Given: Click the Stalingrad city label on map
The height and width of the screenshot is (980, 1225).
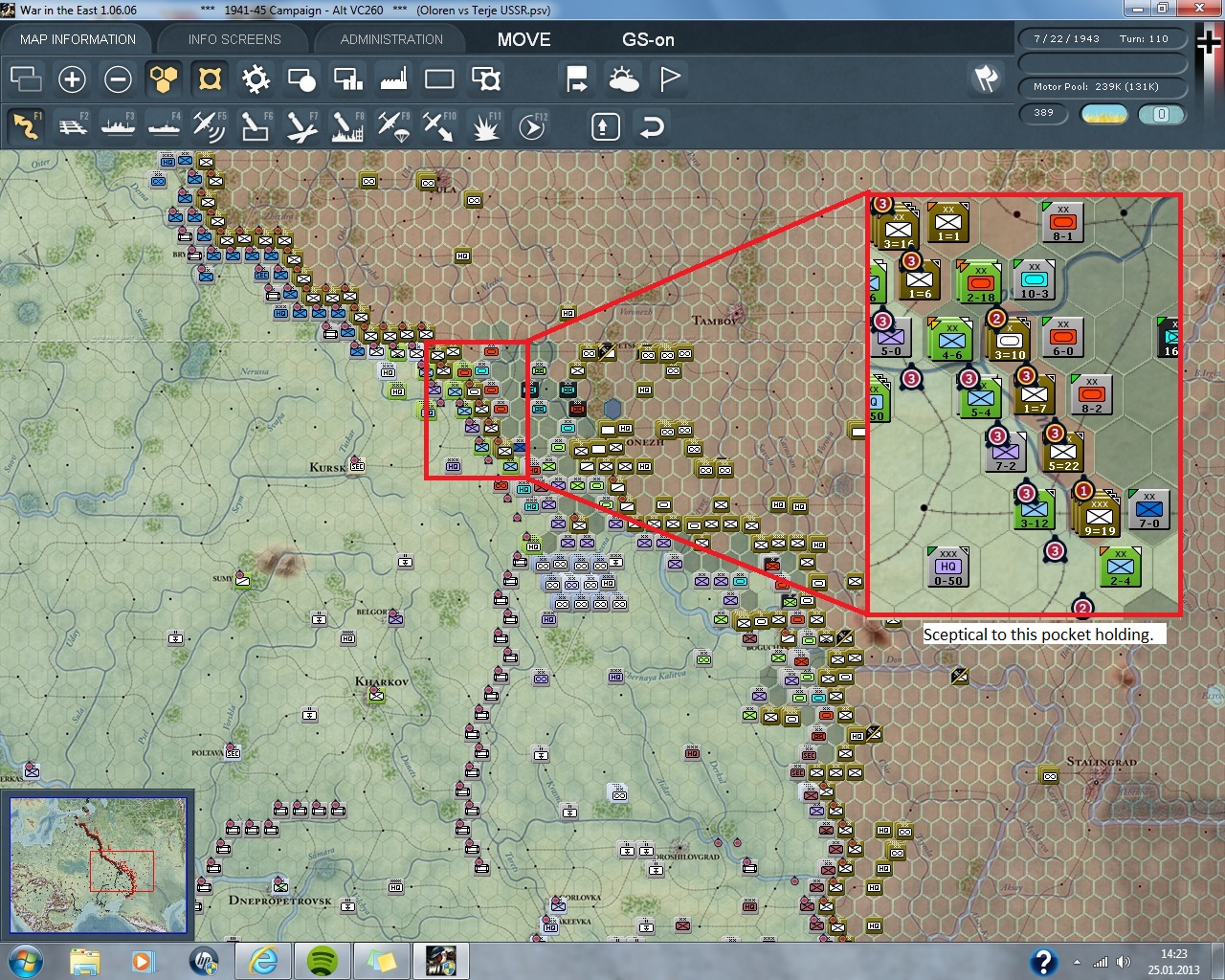Looking at the screenshot, I should point(1102,762).
